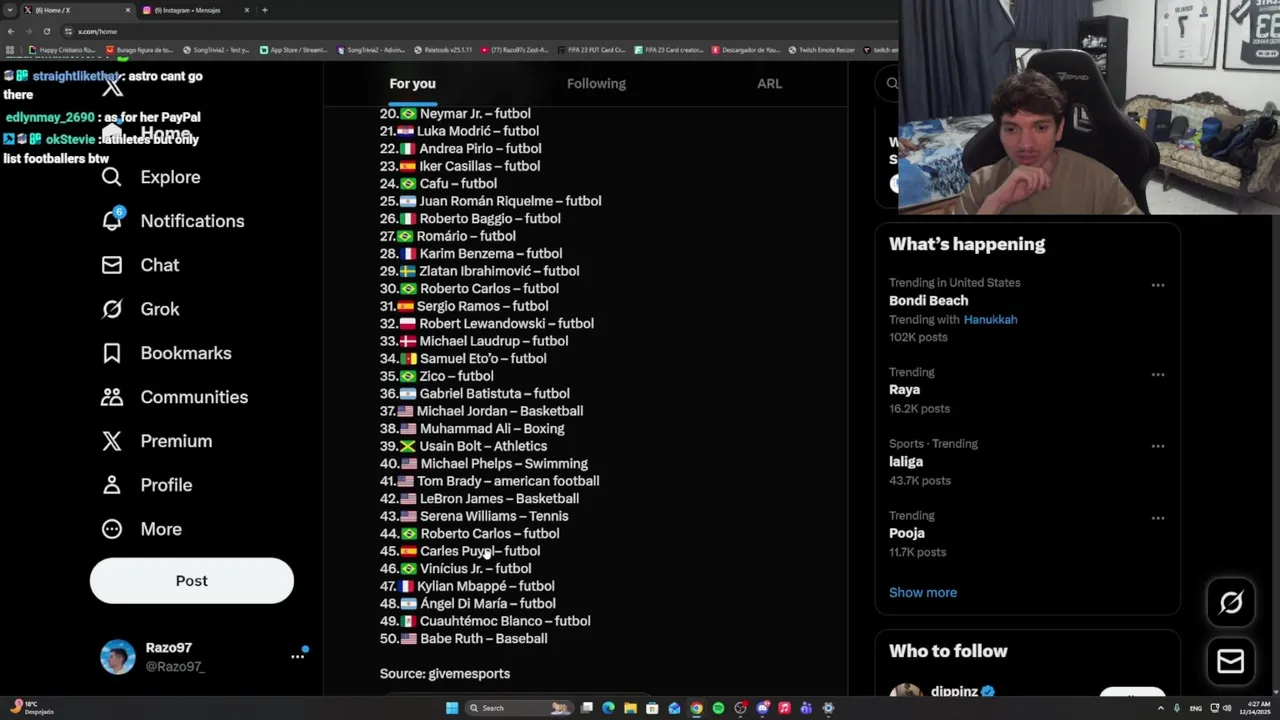Image resolution: width=1280 pixels, height=720 pixels.
Task: Open options for the laliga trend
Action: [x=1158, y=446]
